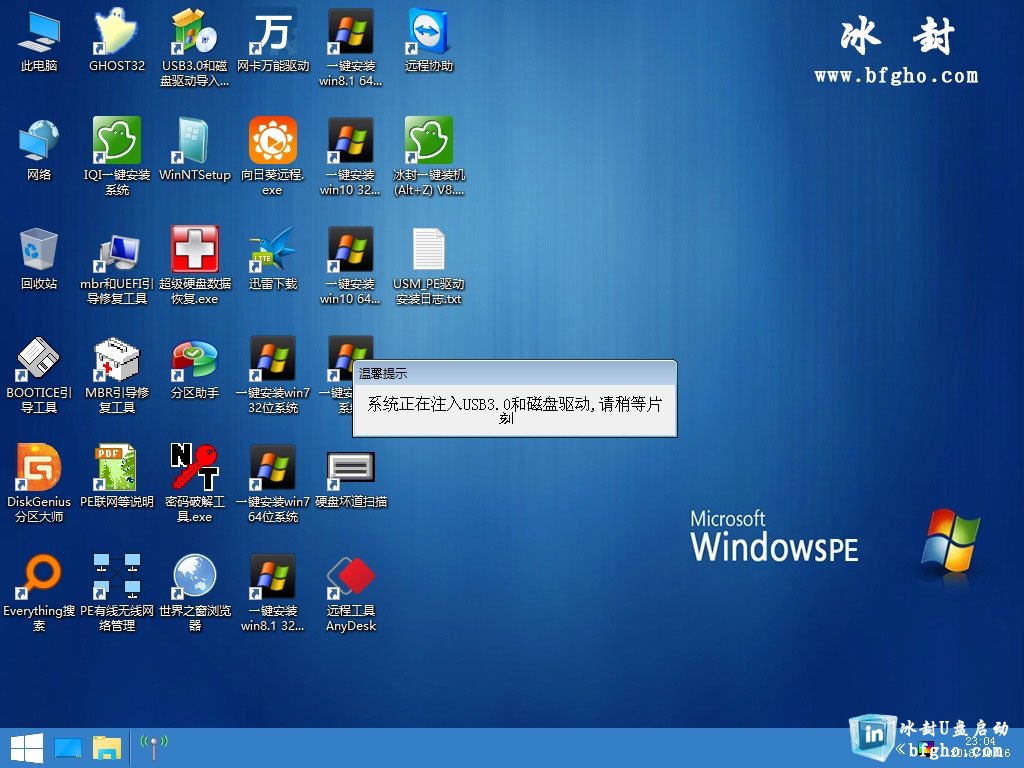
Task: Launch BOOTICE引导工具 shortcut
Action: pyautogui.click(x=39, y=374)
